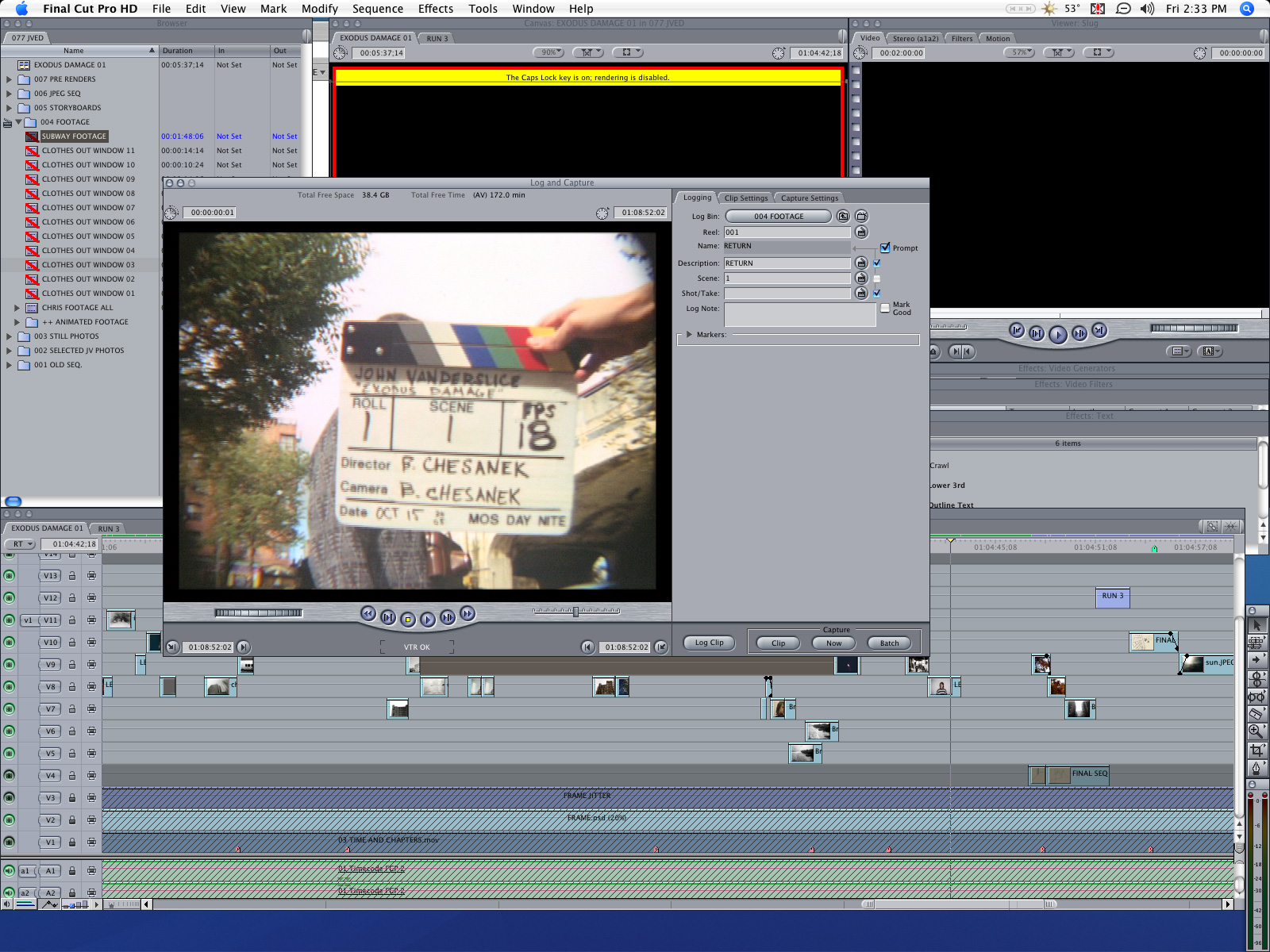Click the jog wheel in Log and Capture
Viewport: 1270px width, 952px height.
[x=258, y=612]
